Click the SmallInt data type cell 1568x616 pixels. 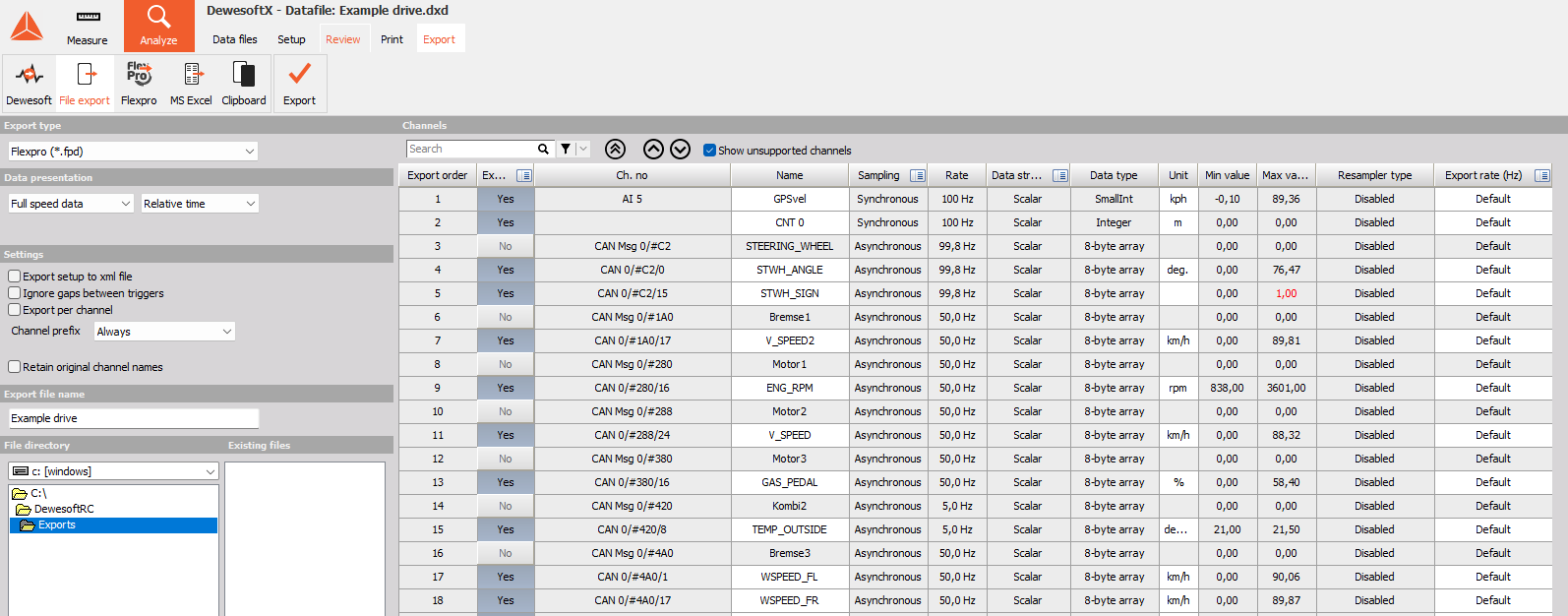point(1114,199)
